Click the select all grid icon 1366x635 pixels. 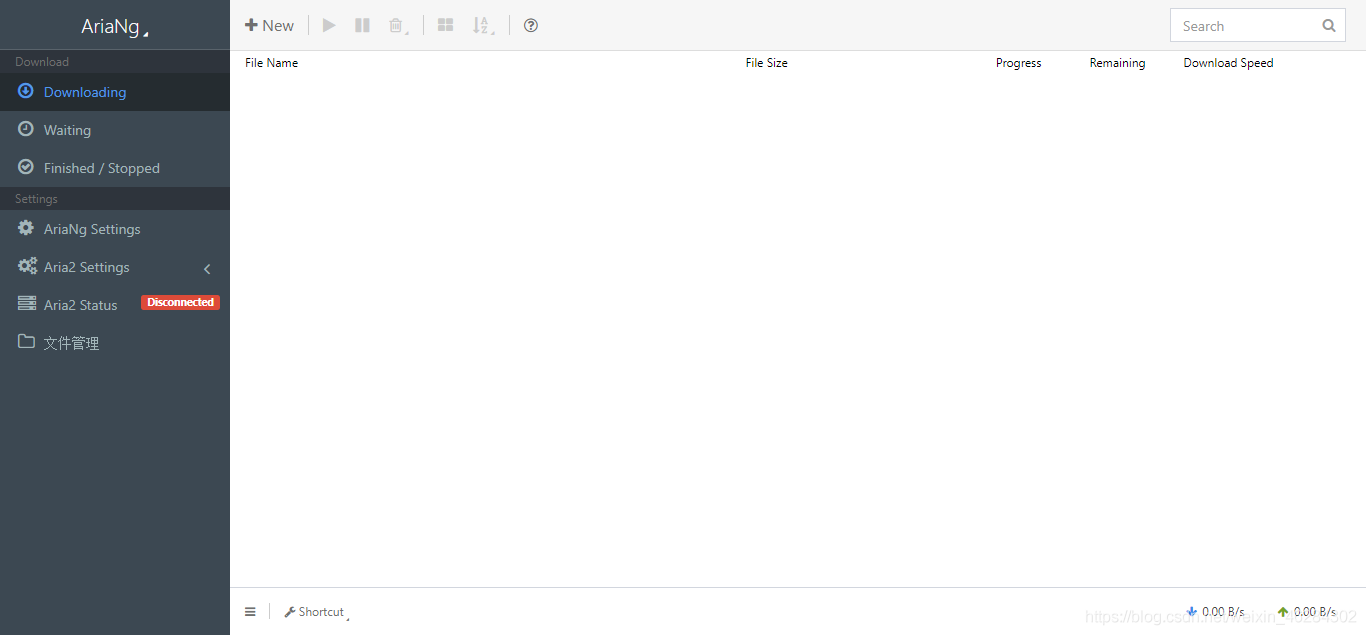446,26
